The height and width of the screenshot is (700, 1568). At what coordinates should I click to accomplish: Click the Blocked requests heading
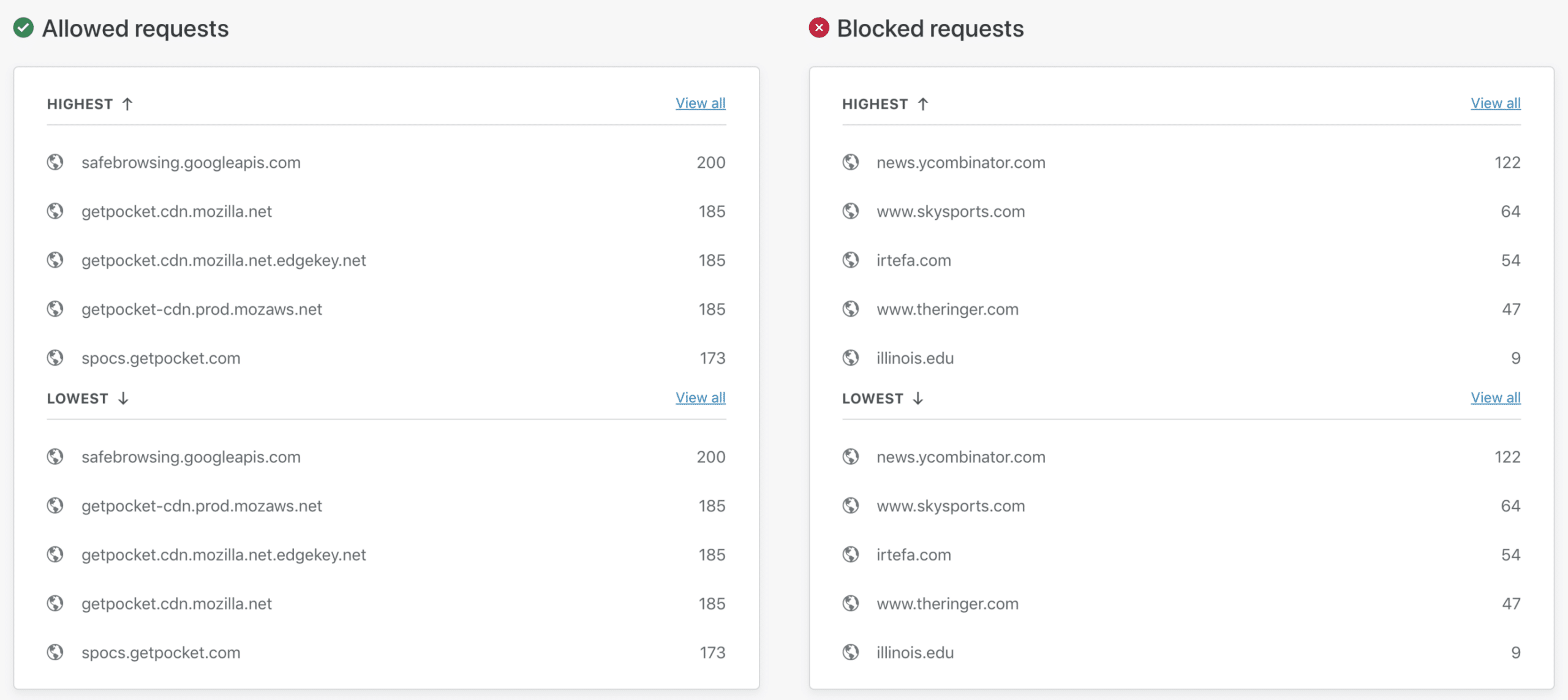pos(930,29)
